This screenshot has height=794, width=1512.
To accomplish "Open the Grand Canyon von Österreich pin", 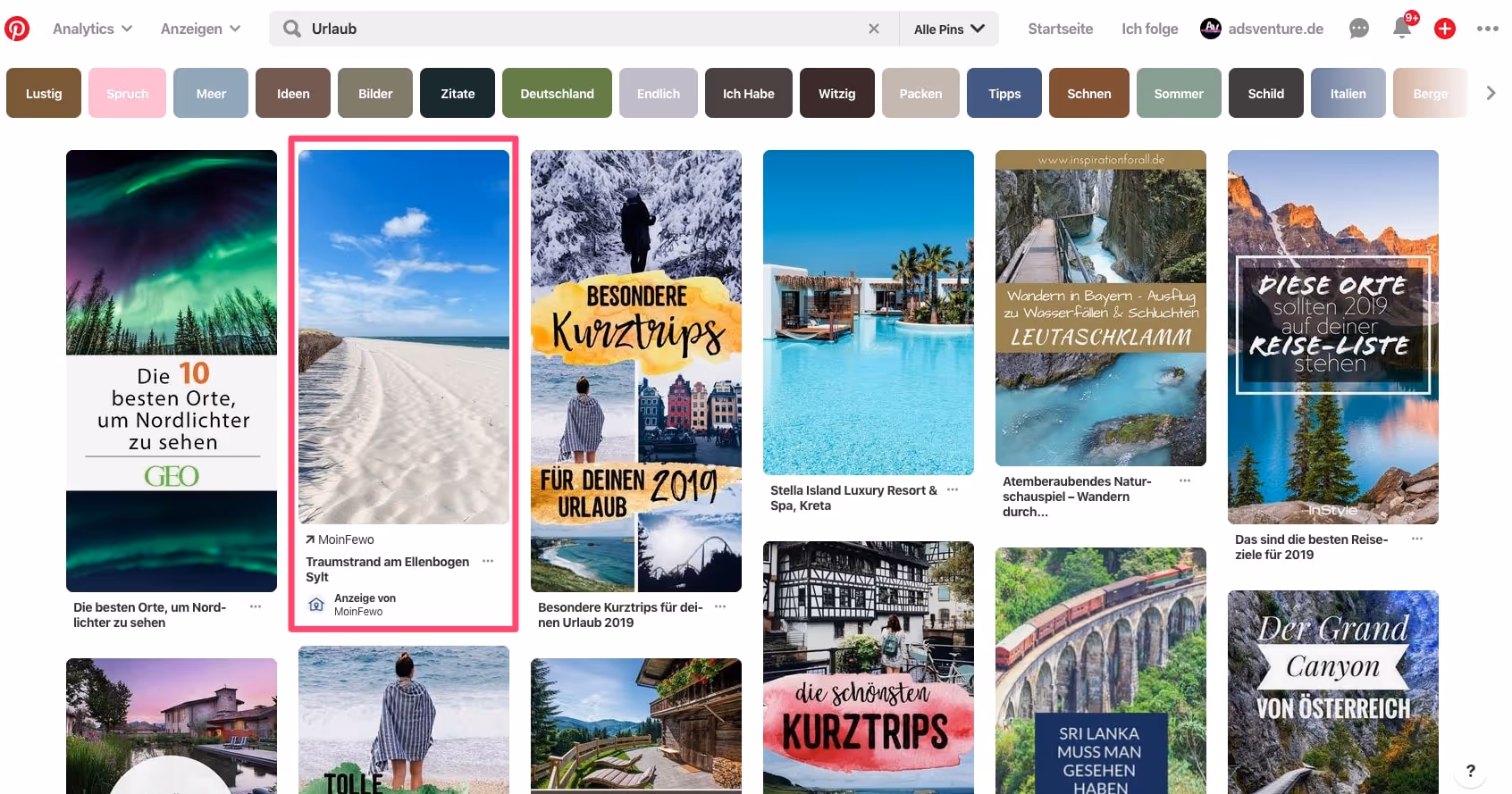I will [1333, 692].
